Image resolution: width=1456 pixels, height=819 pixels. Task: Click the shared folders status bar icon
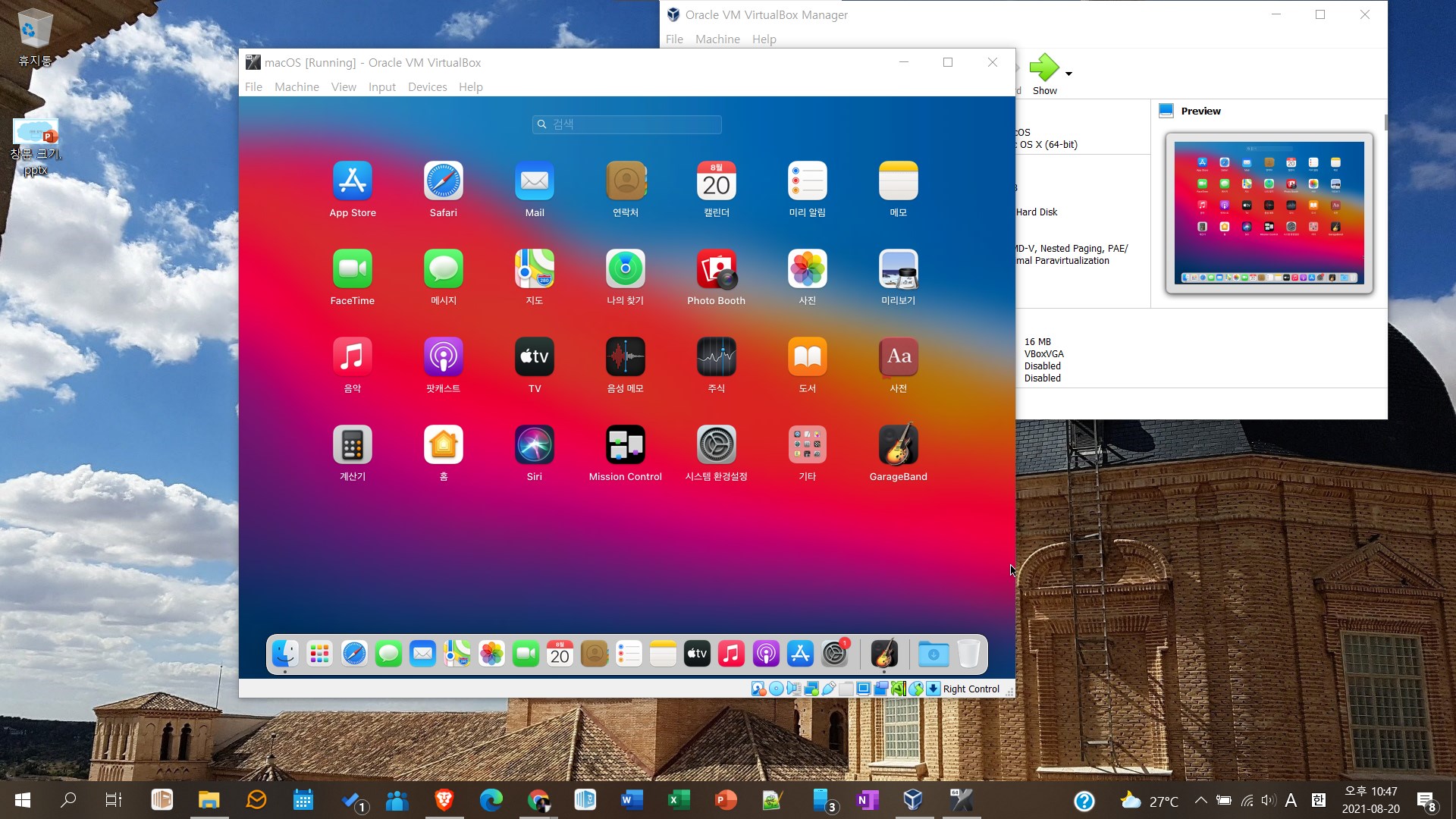point(846,689)
